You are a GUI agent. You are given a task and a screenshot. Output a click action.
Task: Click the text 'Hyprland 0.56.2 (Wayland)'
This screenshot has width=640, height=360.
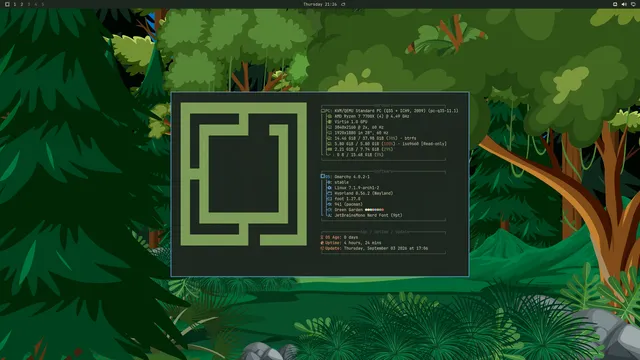(x=364, y=193)
